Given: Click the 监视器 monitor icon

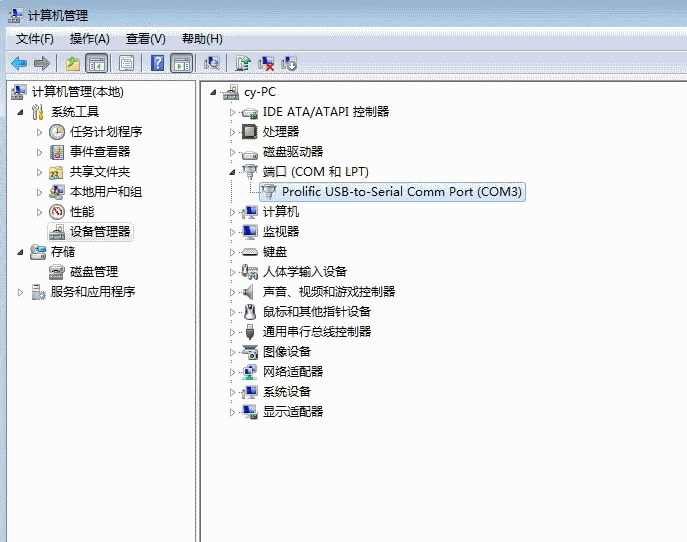Looking at the screenshot, I should (x=250, y=232).
